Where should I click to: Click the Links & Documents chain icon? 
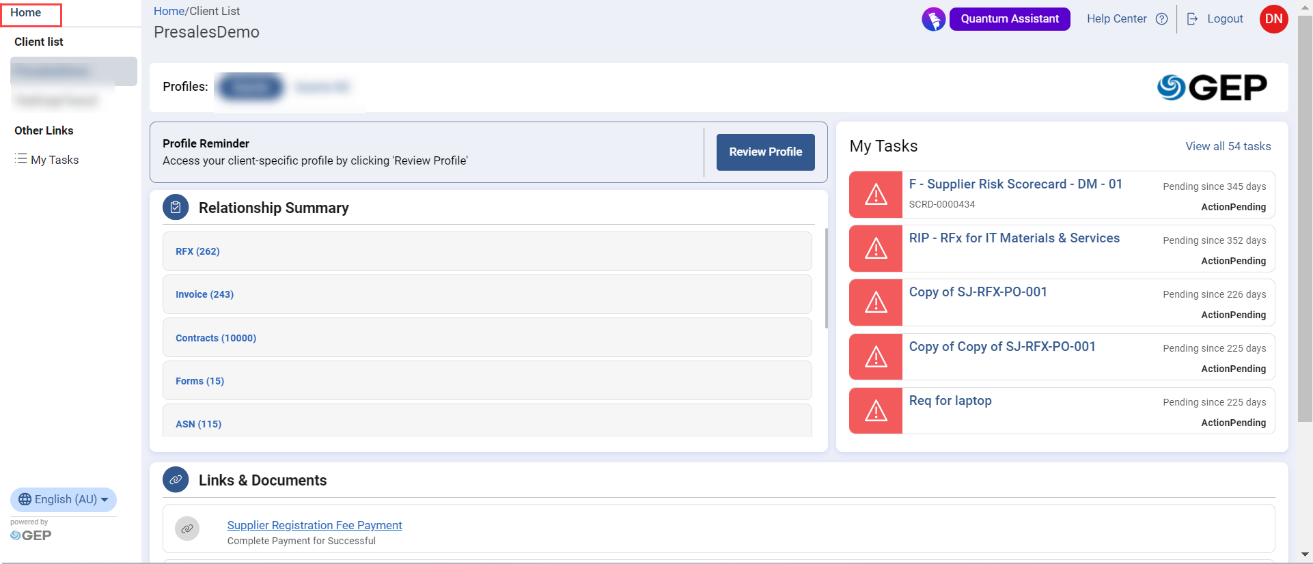(176, 480)
